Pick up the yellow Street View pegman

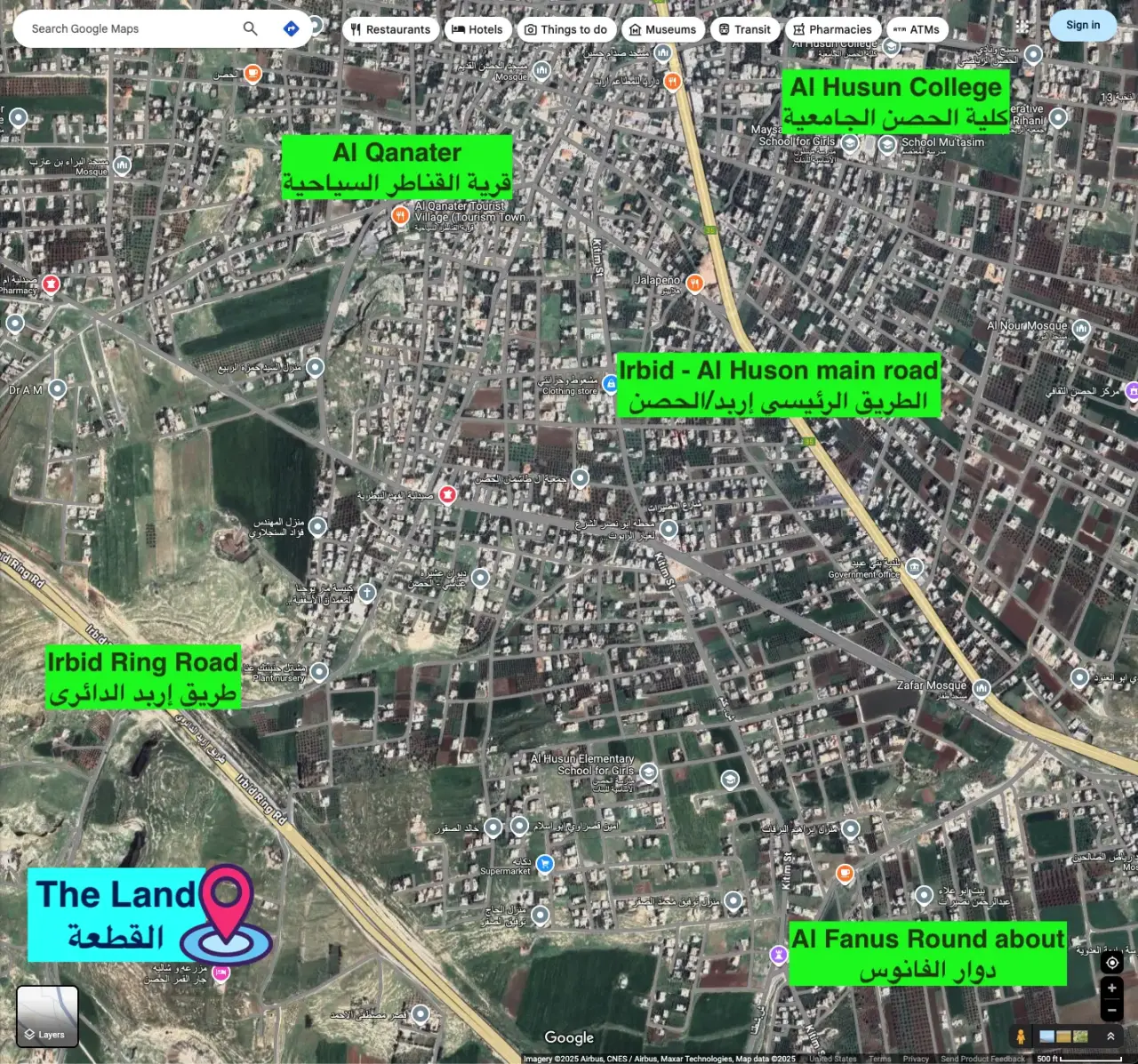[1021, 1036]
